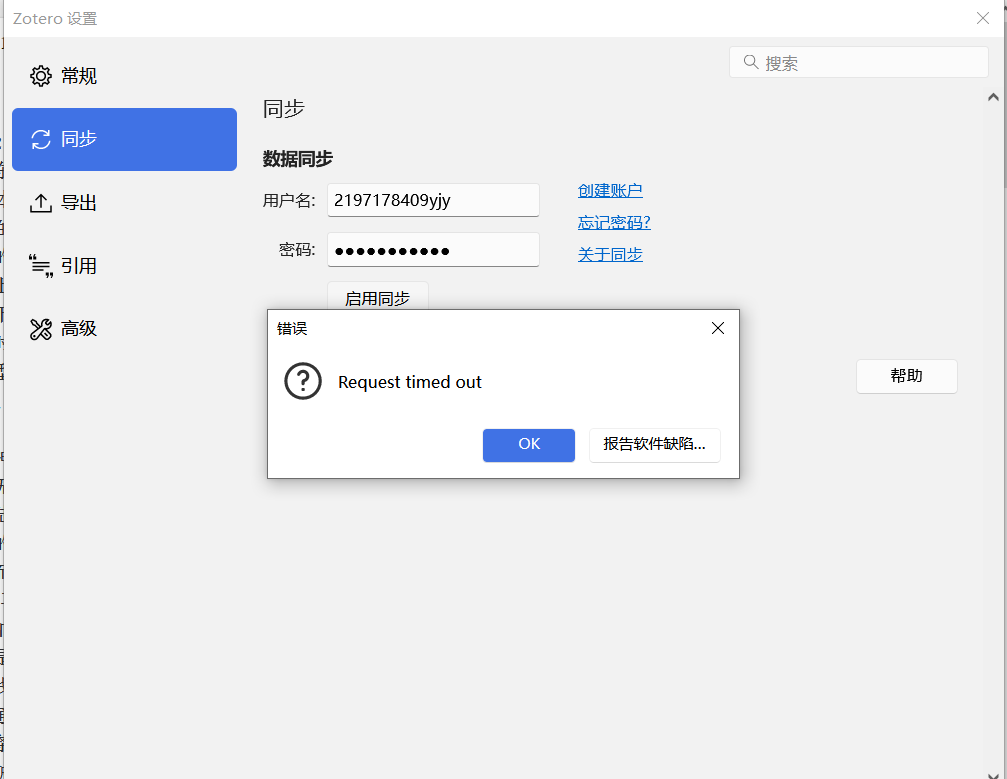Click the sync arrows icon in sidebar

pos(40,139)
